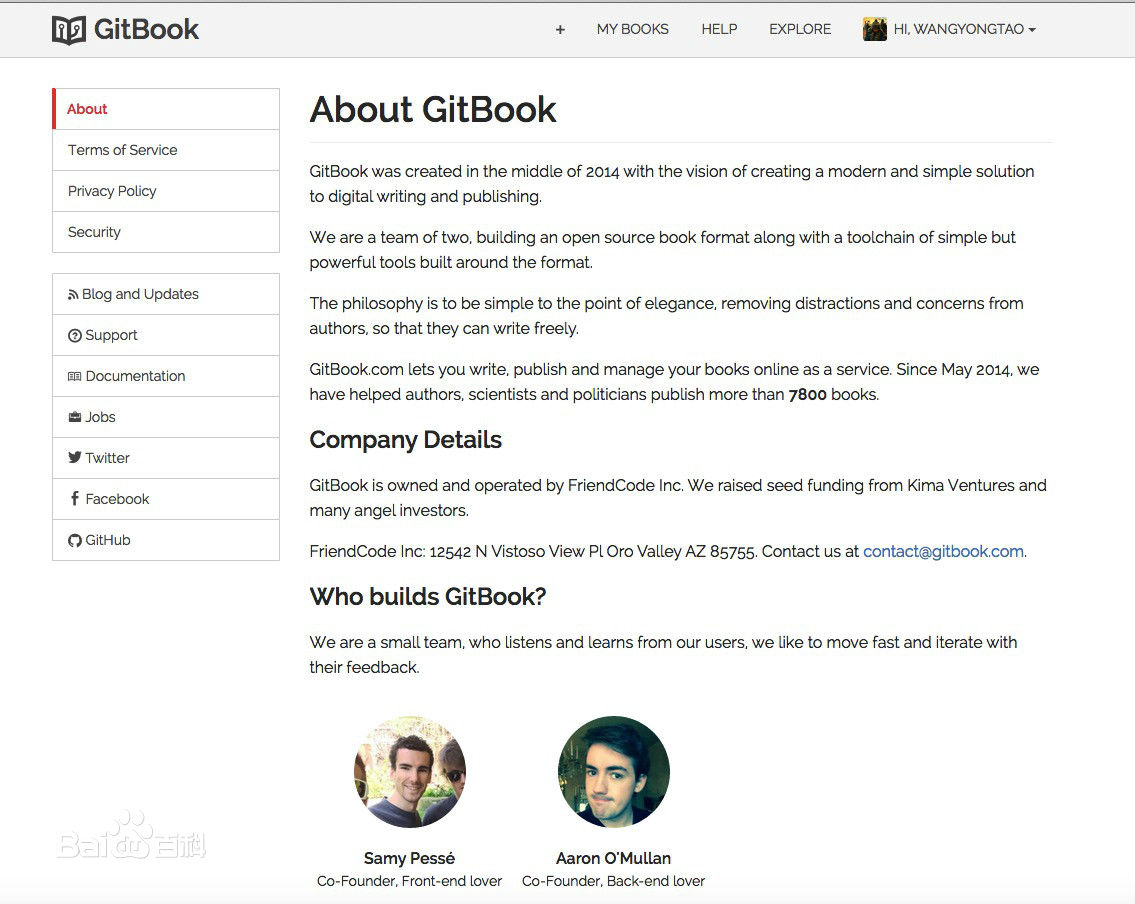Click the GitHub octocat icon

coord(75,541)
